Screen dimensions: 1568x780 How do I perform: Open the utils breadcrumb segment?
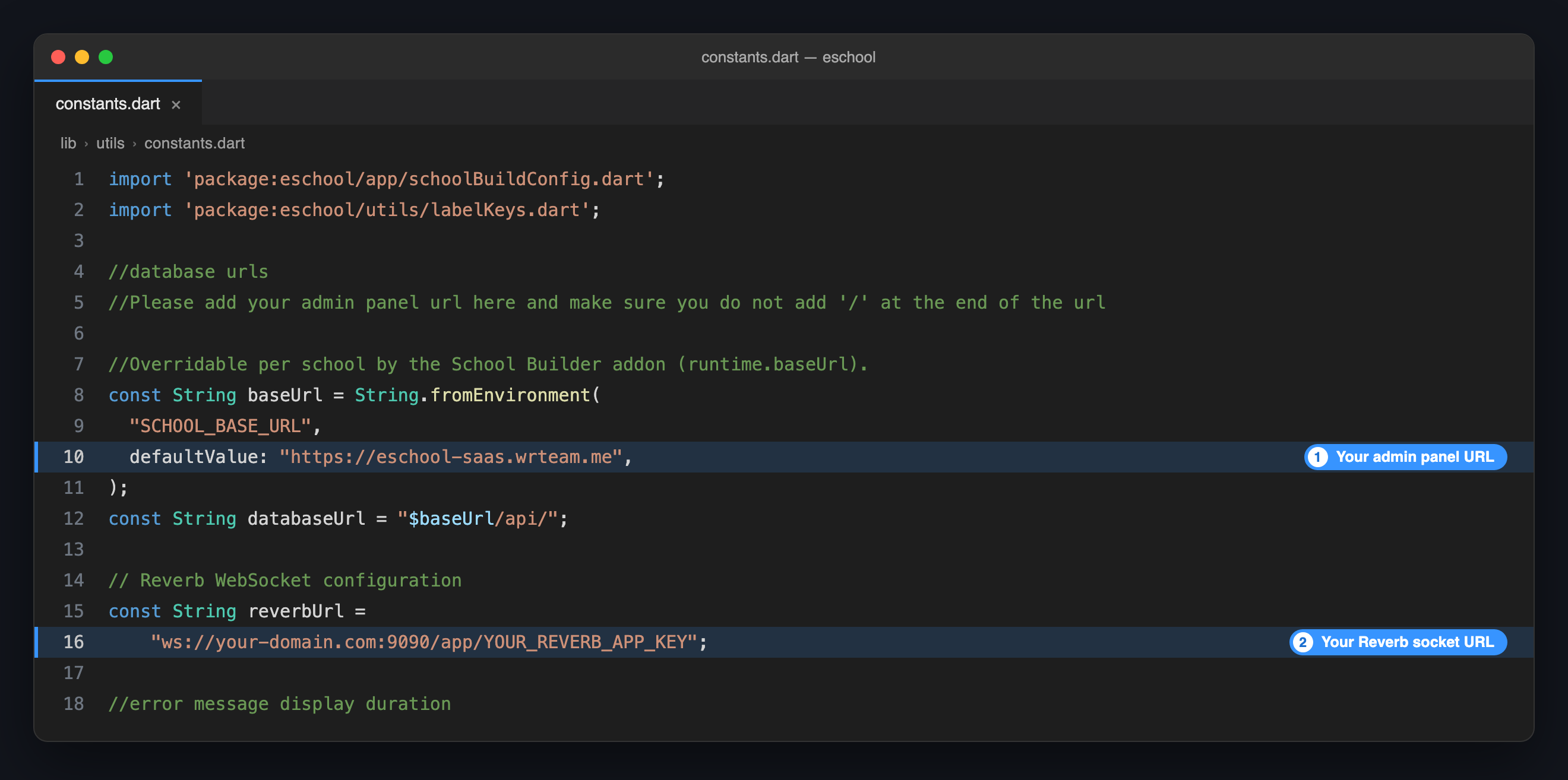coord(110,144)
